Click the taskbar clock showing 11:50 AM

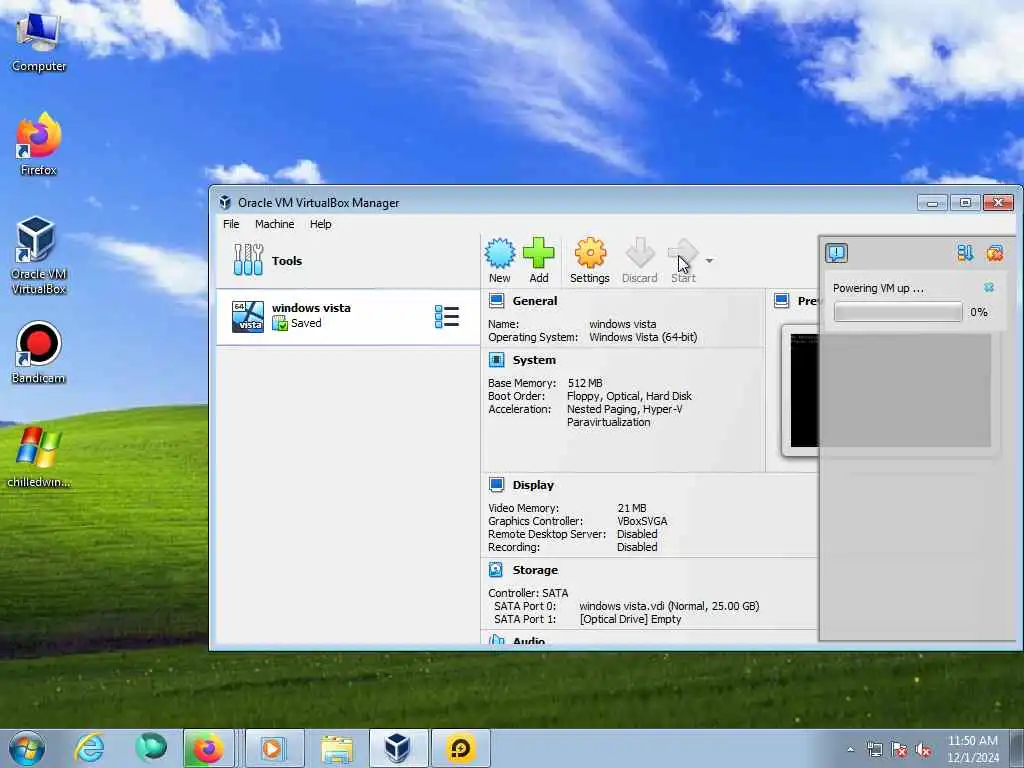click(973, 748)
